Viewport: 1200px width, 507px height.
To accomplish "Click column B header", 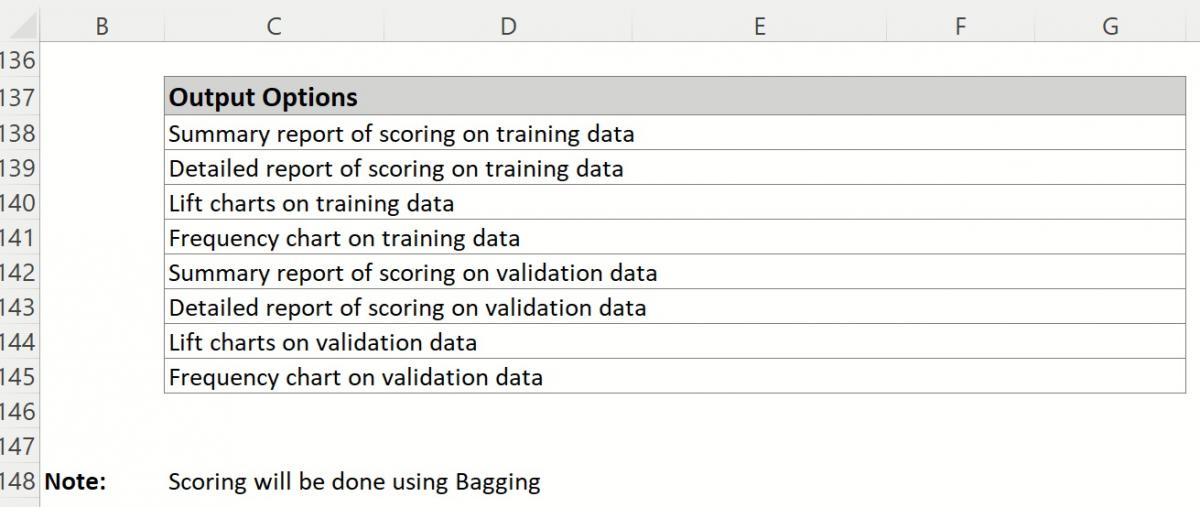I will tap(101, 27).
